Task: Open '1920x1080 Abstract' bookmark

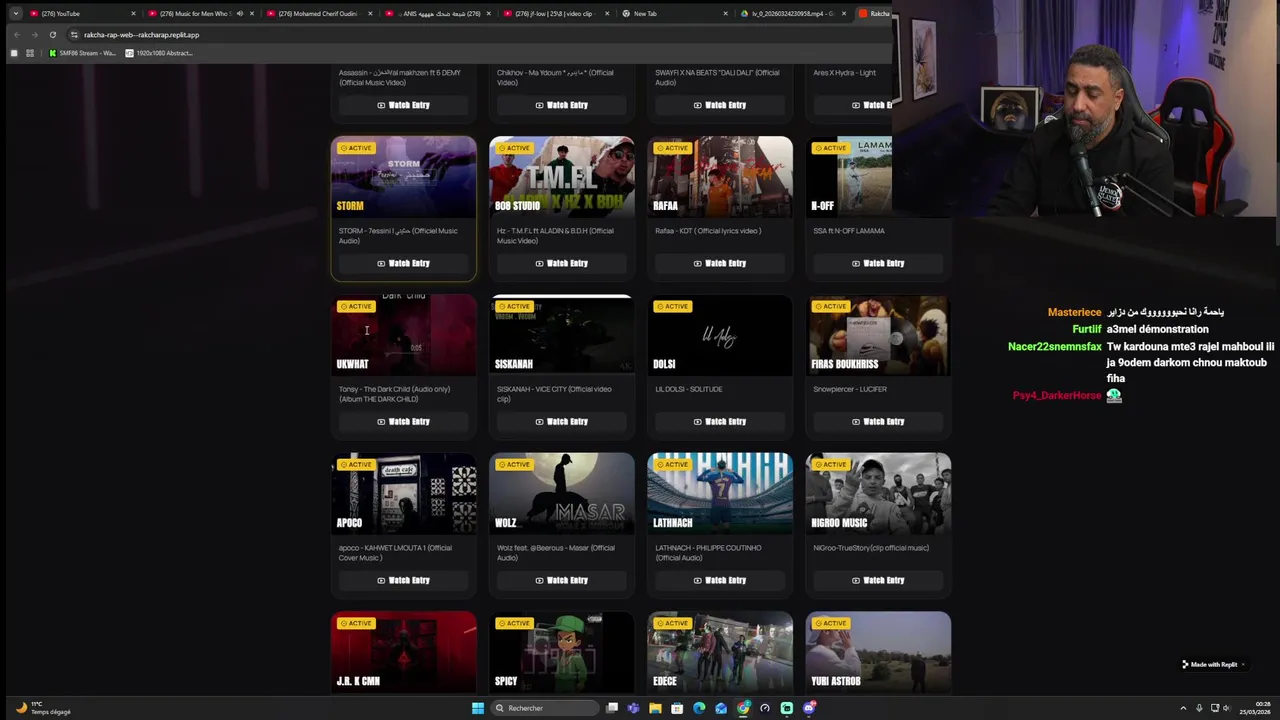Action: pyautogui.click(x=158, y=53)
